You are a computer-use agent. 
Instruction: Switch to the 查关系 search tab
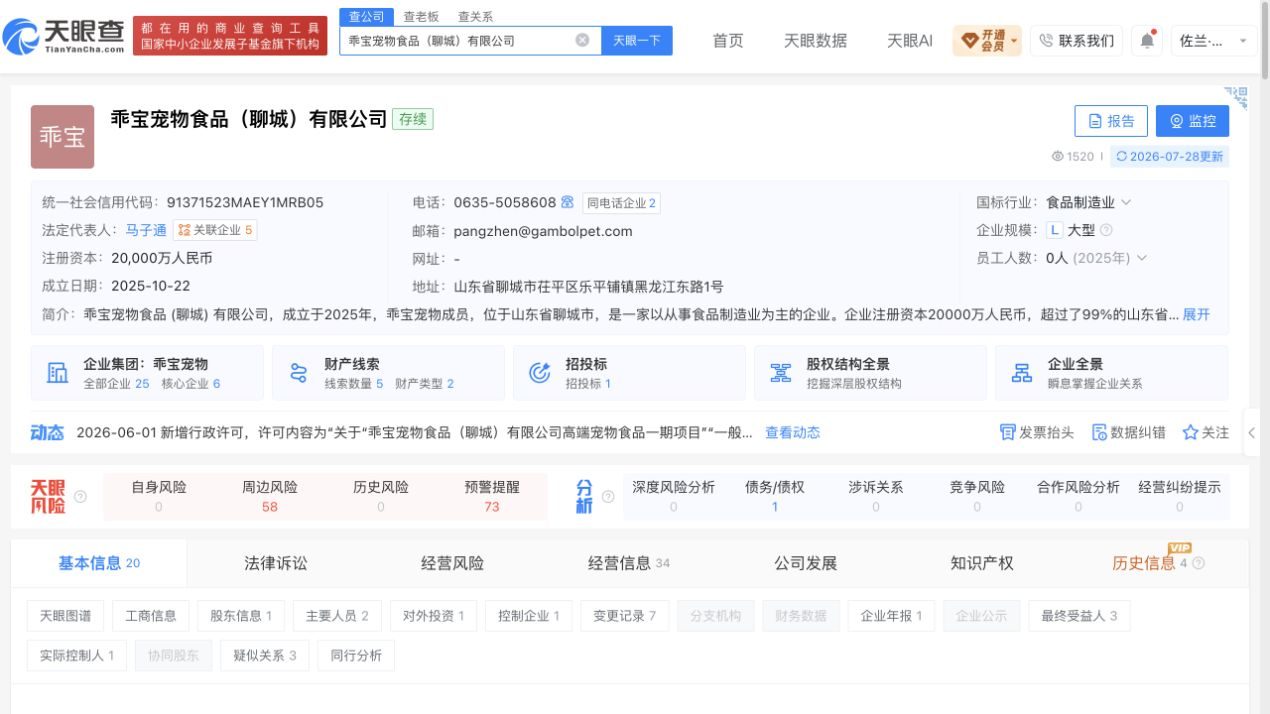point(475,16)
